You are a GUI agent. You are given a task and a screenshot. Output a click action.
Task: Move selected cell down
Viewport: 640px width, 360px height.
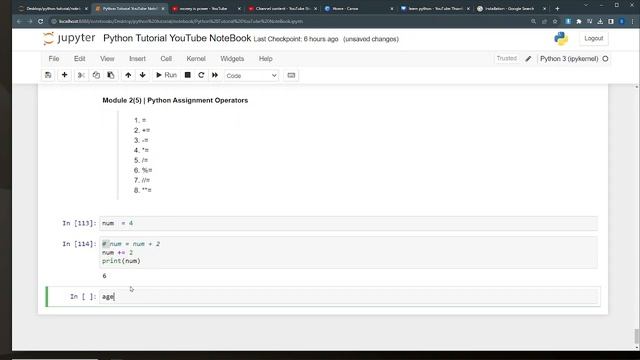(x=142, y=76)
